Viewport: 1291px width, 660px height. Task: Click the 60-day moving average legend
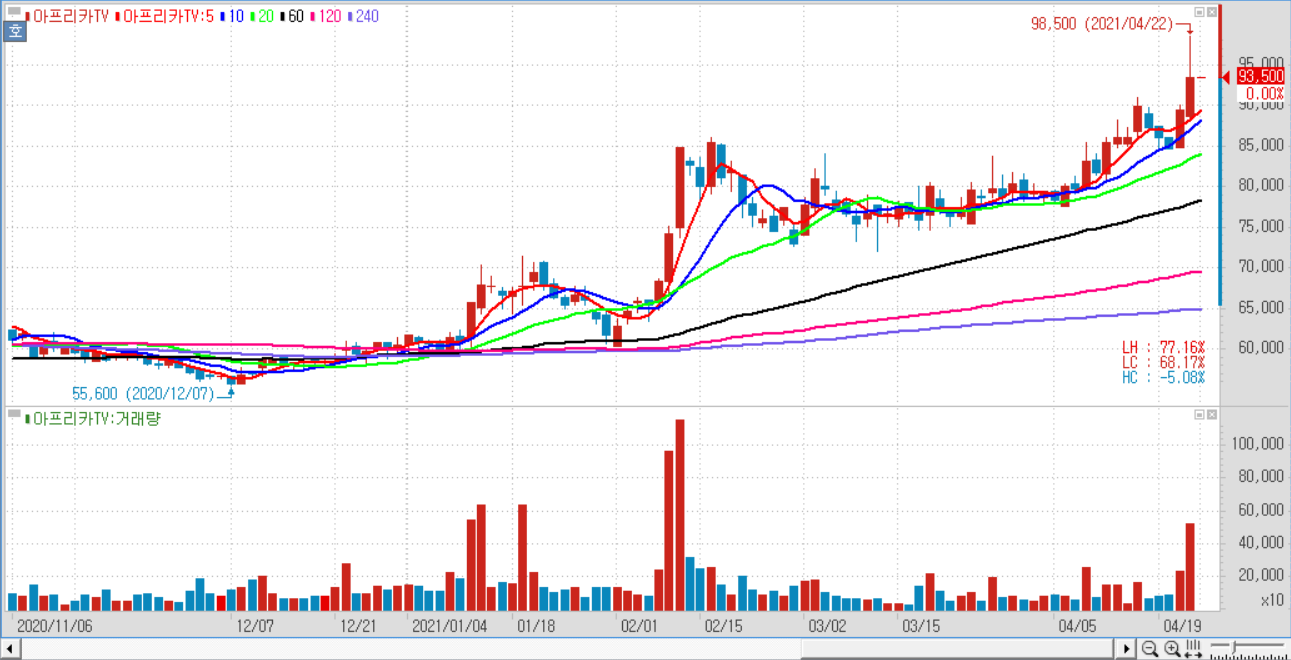[x=292, y=16]
